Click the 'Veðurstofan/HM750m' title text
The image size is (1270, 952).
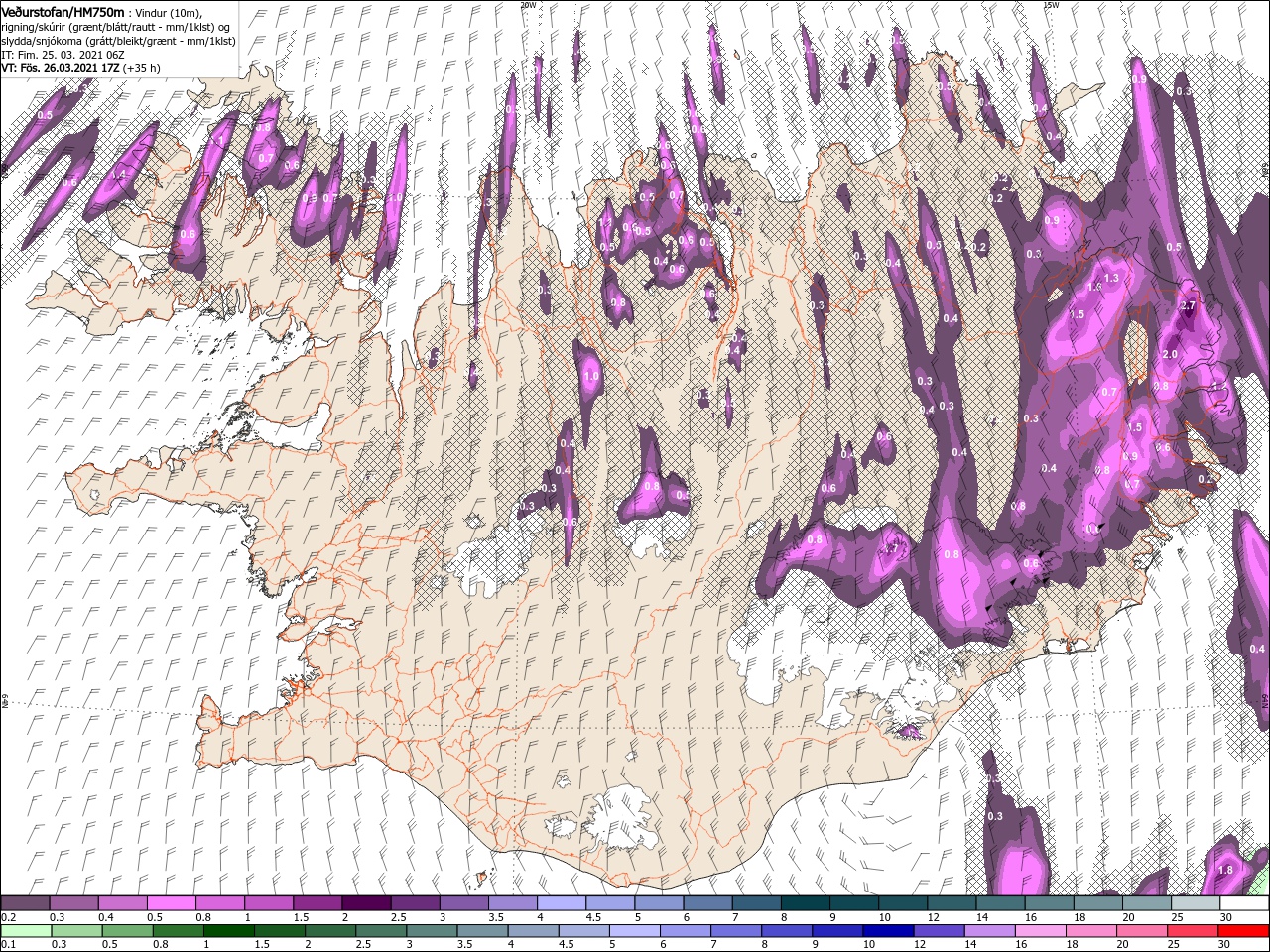(63, 11)
